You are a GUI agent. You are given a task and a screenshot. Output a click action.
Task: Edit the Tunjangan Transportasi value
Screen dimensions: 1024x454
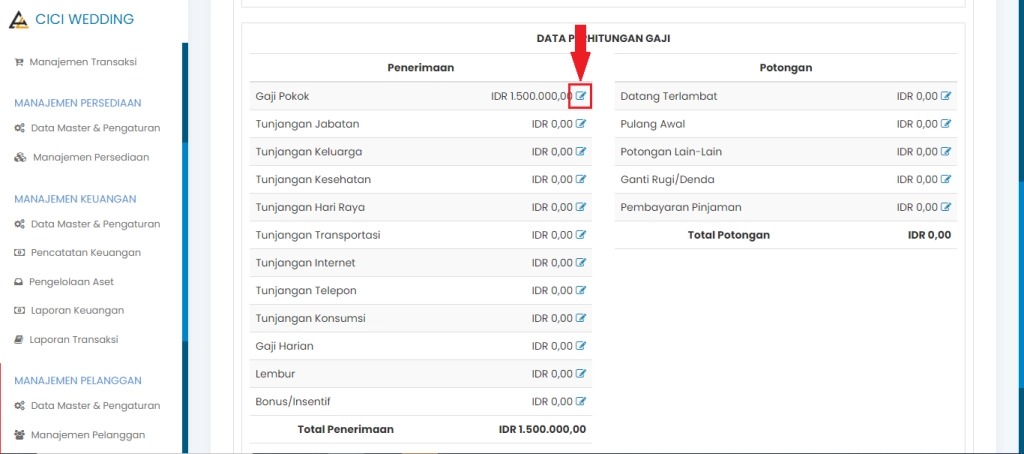click(x=581, y=235)
